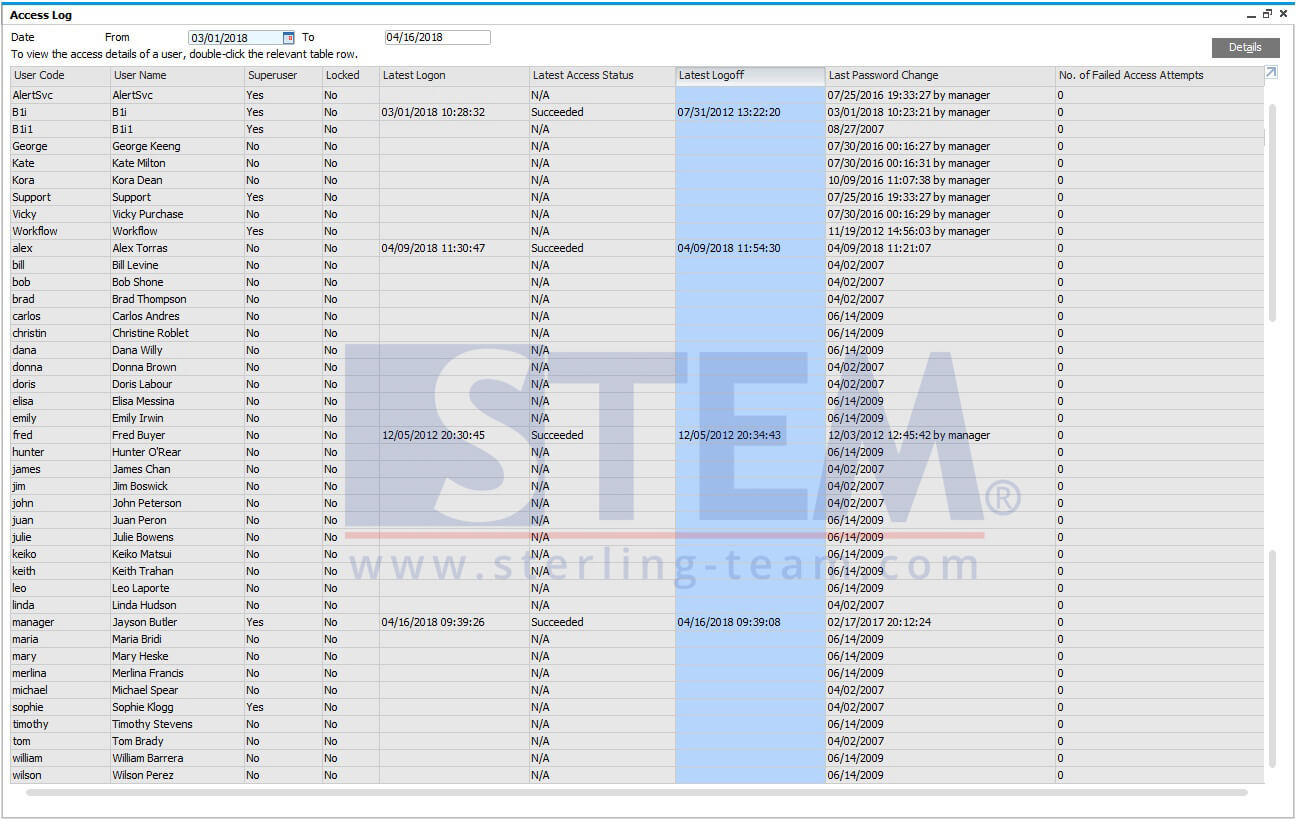Select user name Julie Bowens
Viewport: 1297px width, 821px height.
143,537
